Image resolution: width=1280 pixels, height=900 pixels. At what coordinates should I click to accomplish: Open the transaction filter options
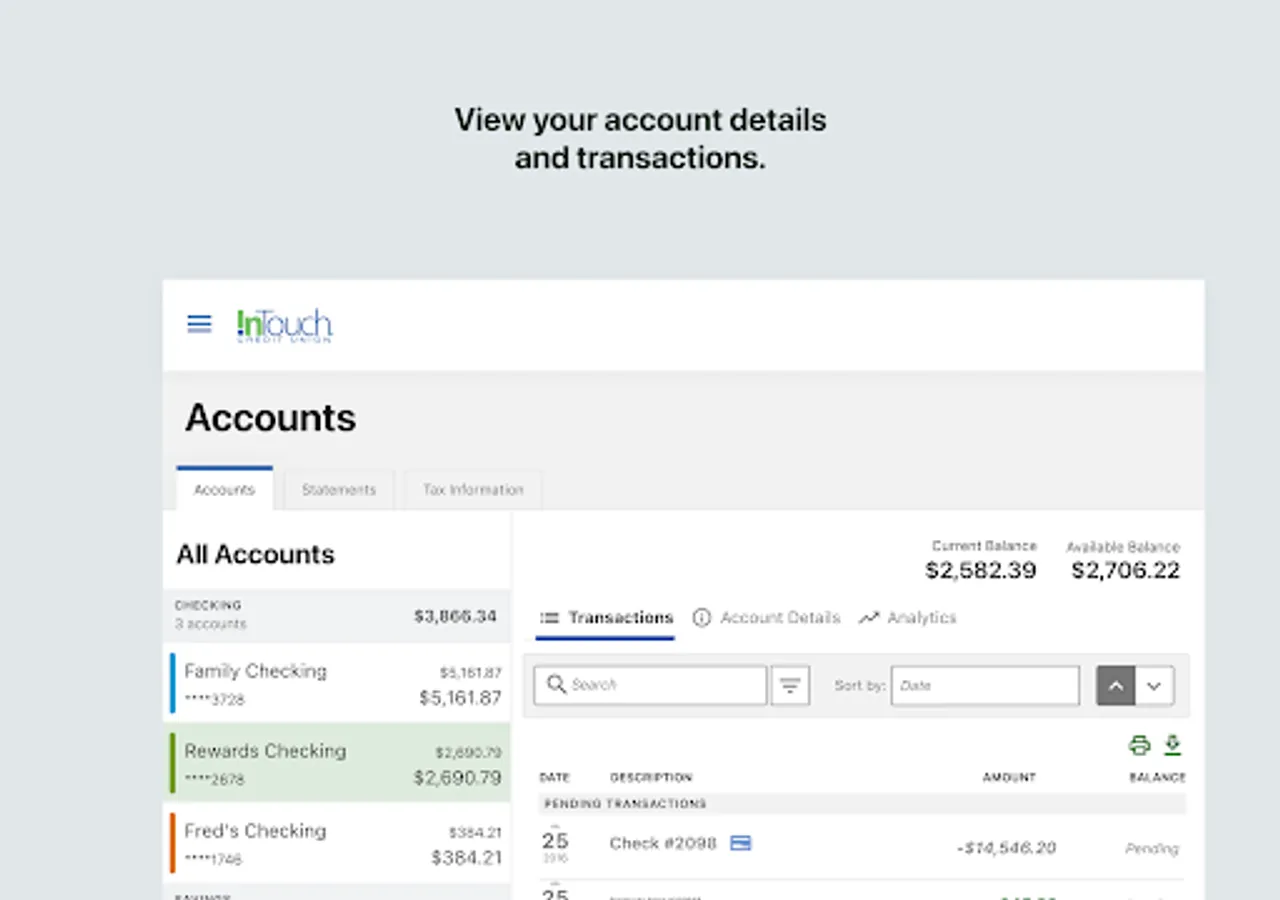790,684
